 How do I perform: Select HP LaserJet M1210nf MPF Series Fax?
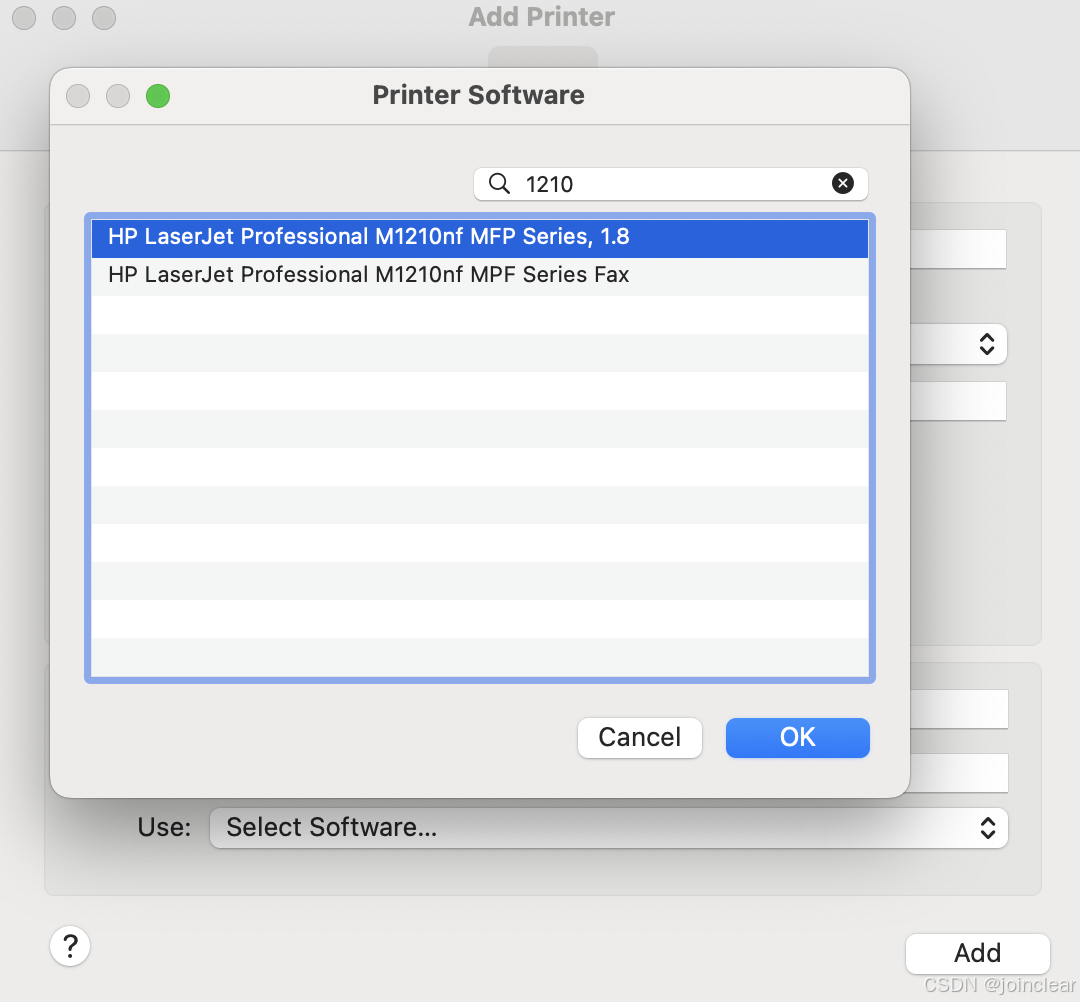pos(479,276)
